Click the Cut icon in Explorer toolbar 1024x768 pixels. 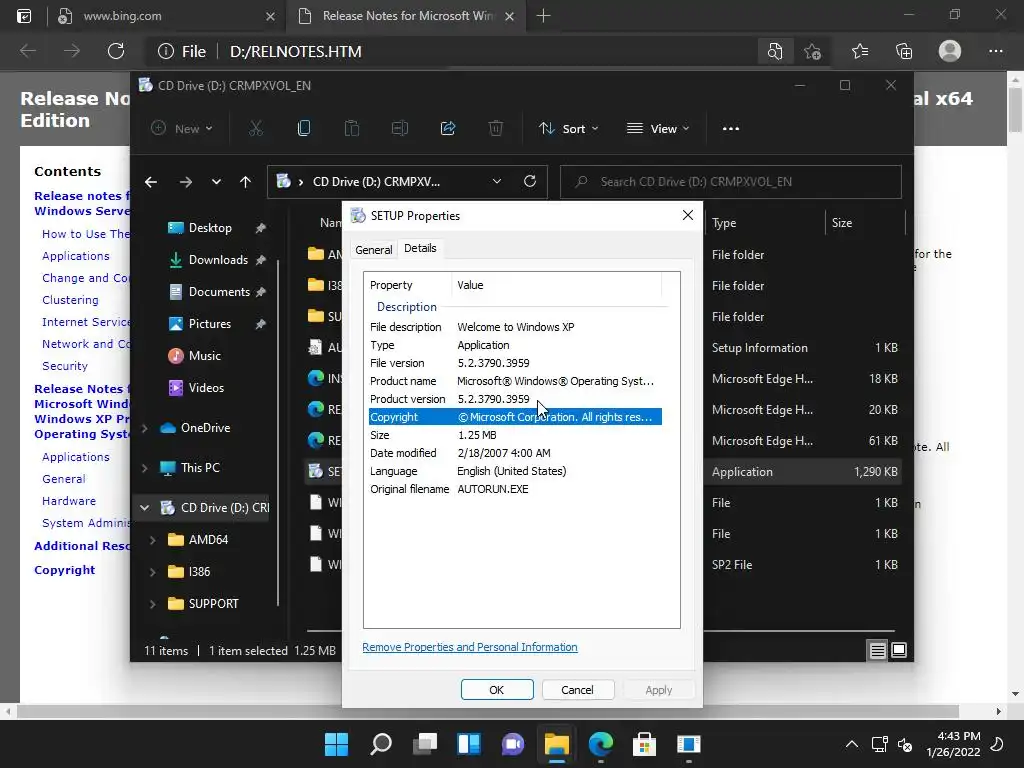(255, 129)
